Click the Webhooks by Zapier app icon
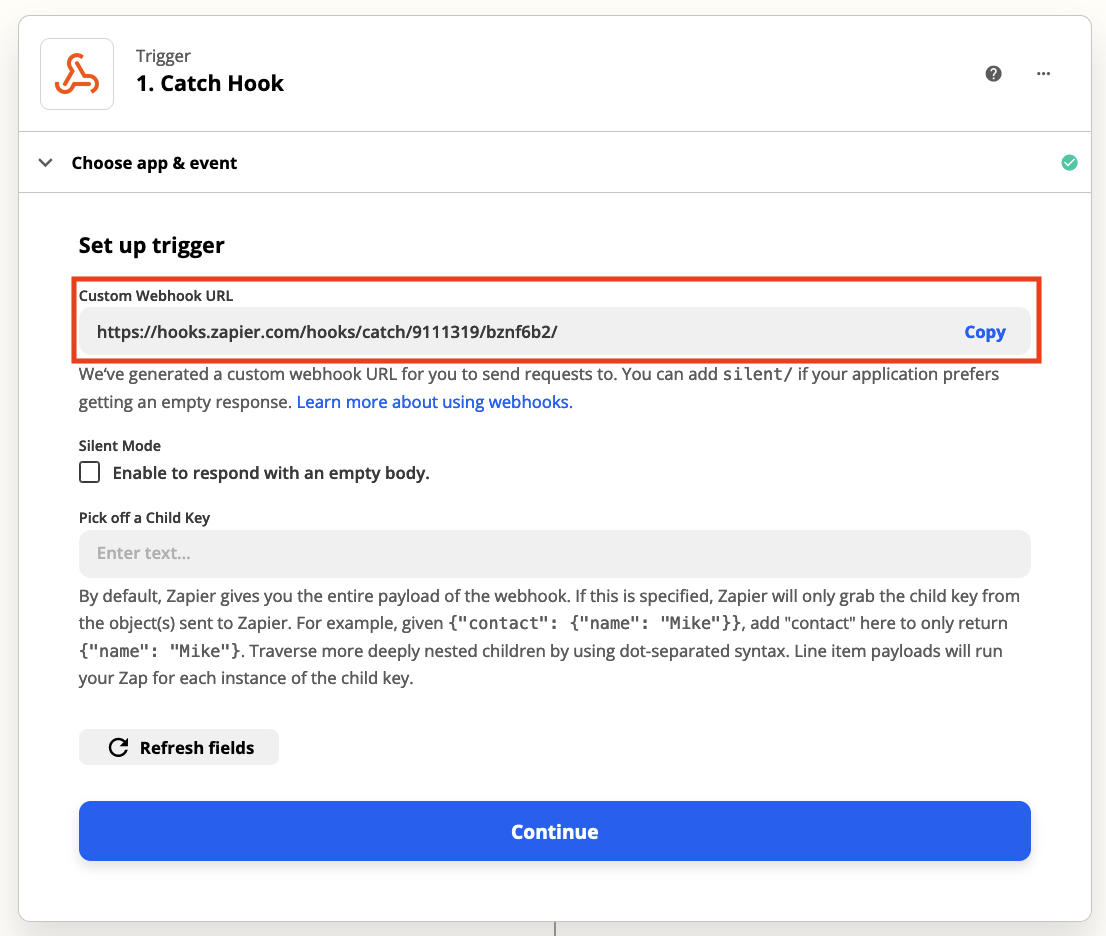 (77, 74)
